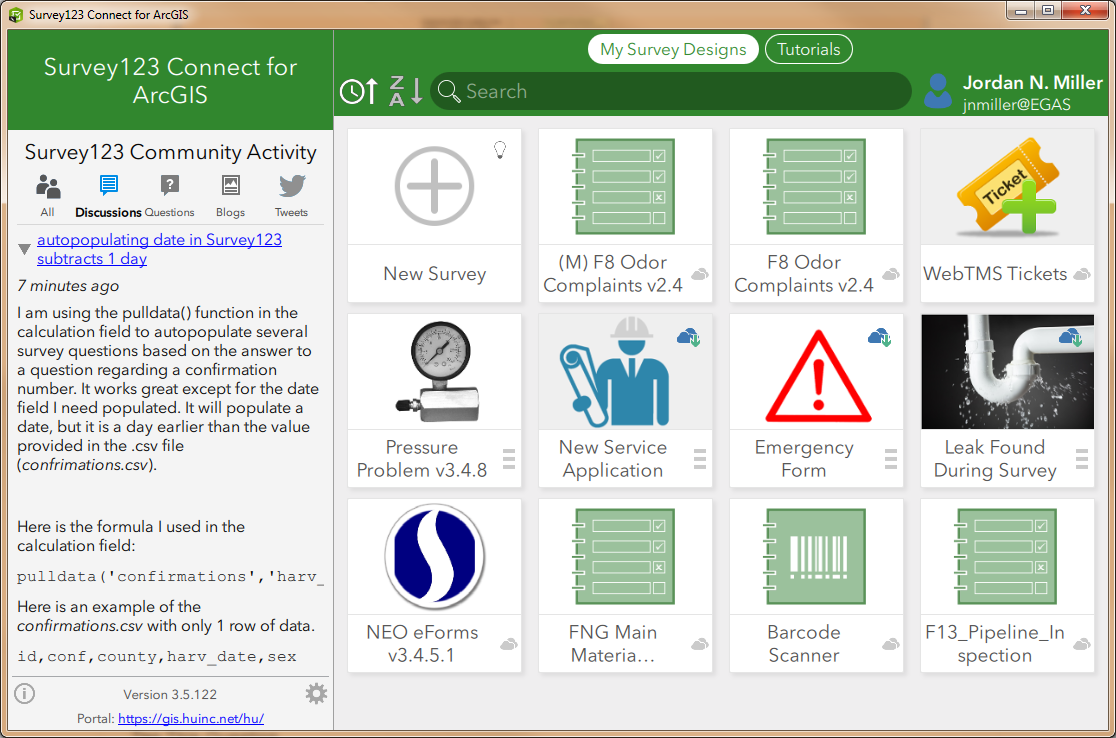The image size is (1116, 738).
Task: Open settings gear beside the version number
Action: (x=316, y=693)
